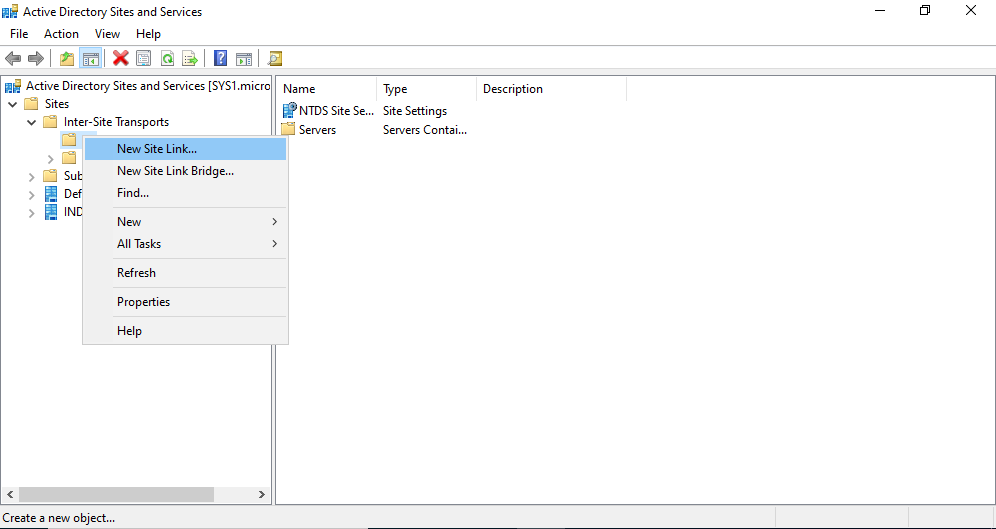Viewport: 996px width, 529px height.
Task: Restore down the window
Action: [925, 11]
